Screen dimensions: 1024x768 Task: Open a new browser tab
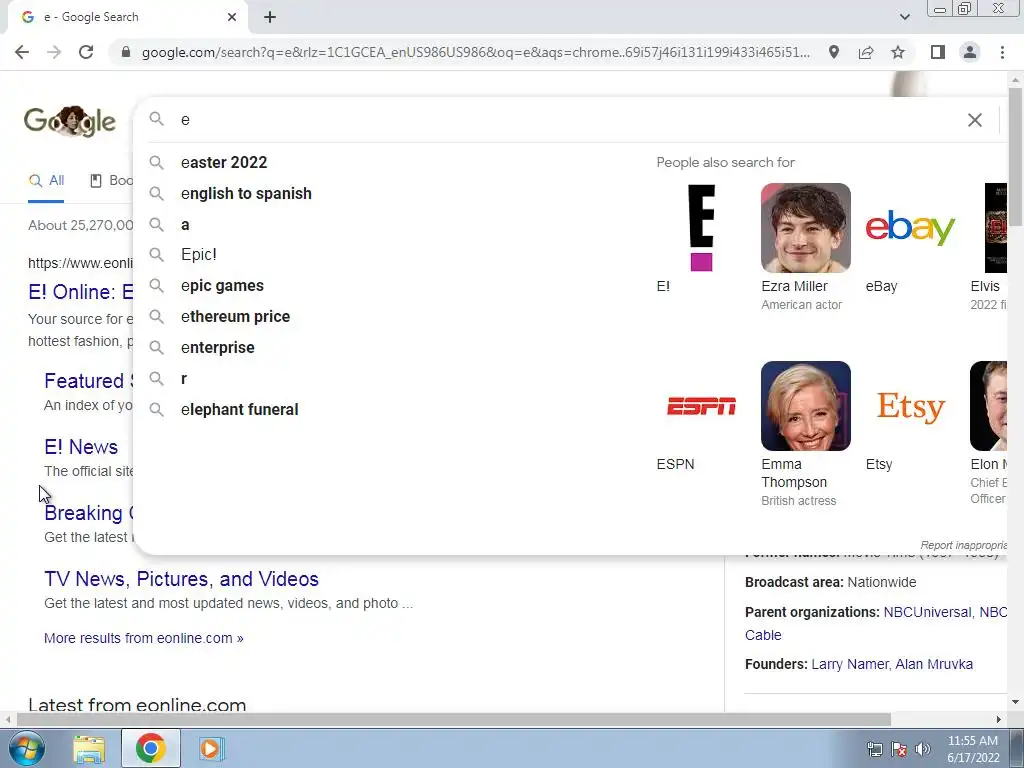click(x=270, y=17)
